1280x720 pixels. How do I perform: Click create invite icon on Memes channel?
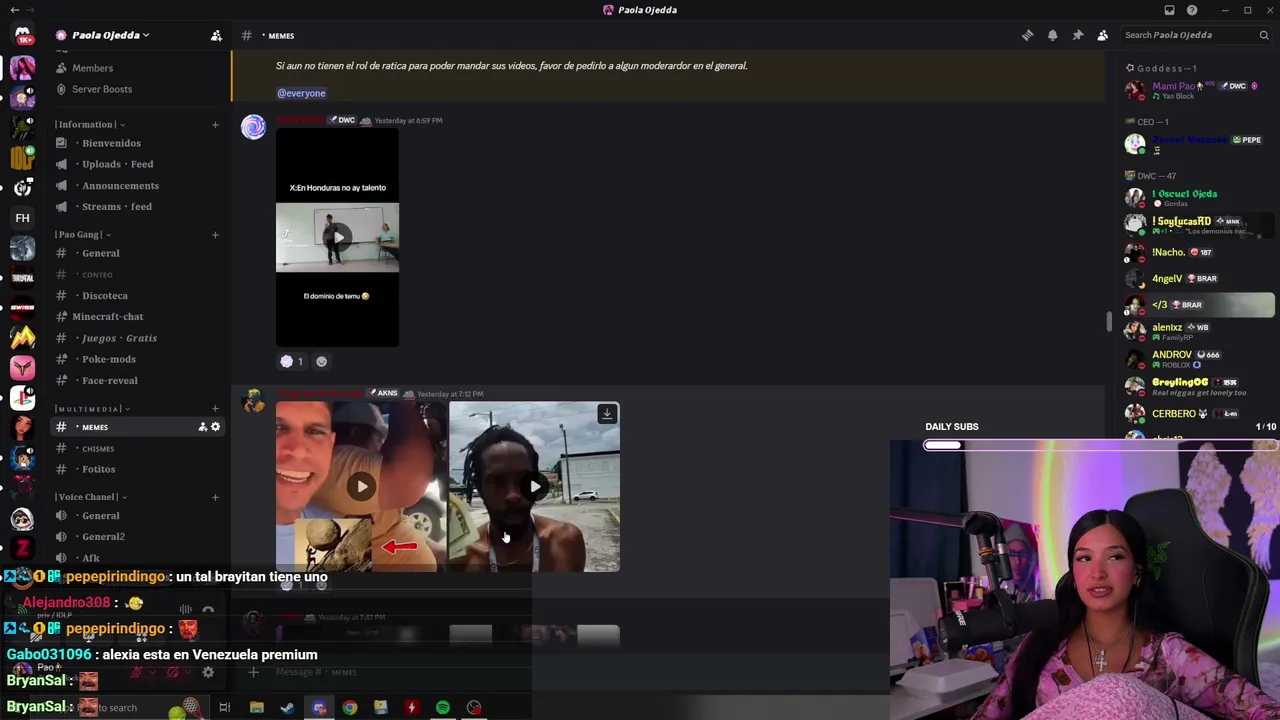tap(202, 427)
